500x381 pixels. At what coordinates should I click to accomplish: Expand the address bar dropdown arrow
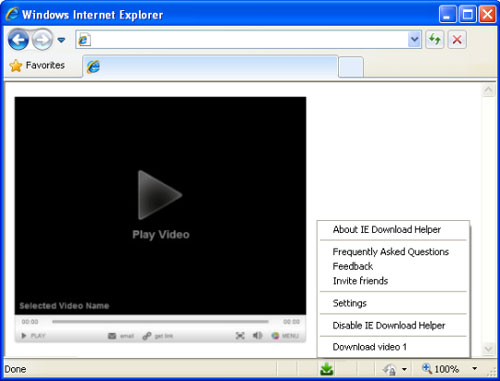(x=415, y=40)
